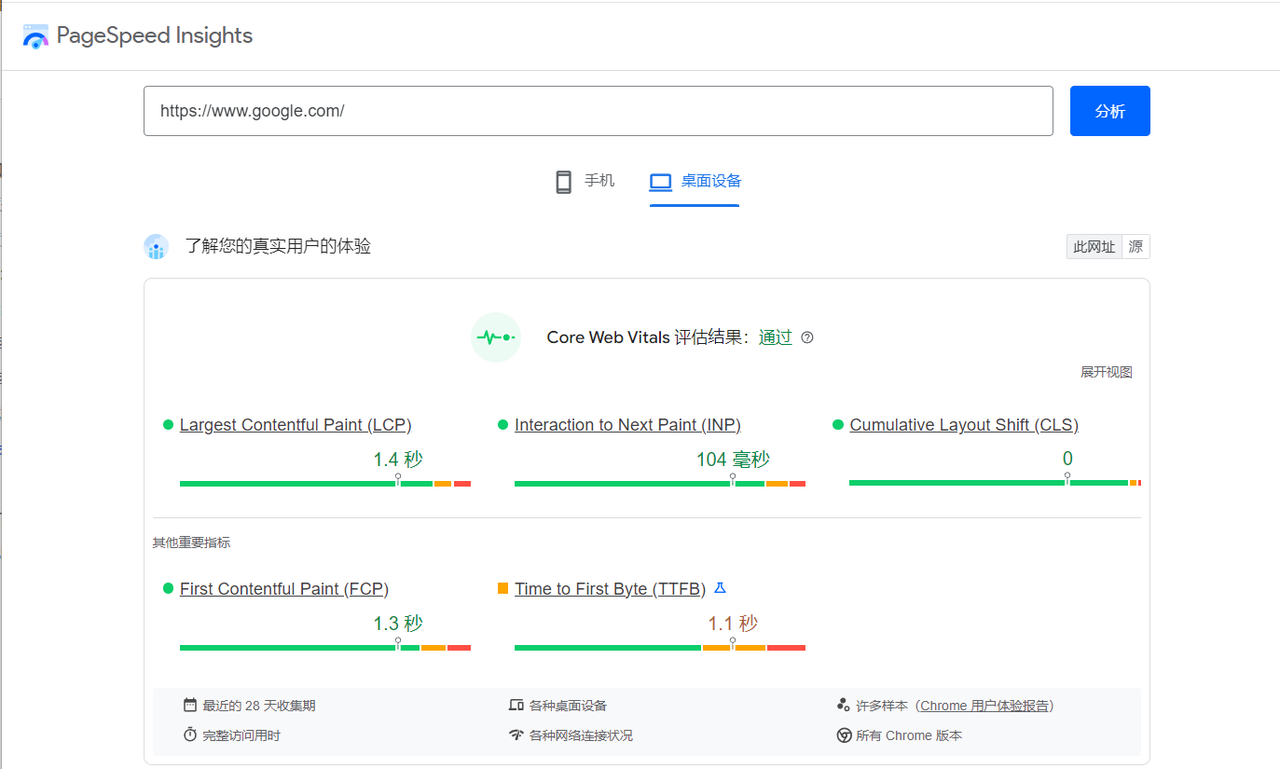
Task: Select the 此网址 toggle option
Action: tap(1094, 247)
